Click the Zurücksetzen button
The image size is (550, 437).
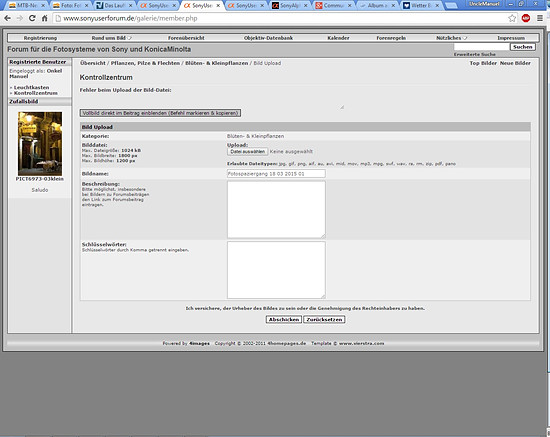[x=324, y=320]
